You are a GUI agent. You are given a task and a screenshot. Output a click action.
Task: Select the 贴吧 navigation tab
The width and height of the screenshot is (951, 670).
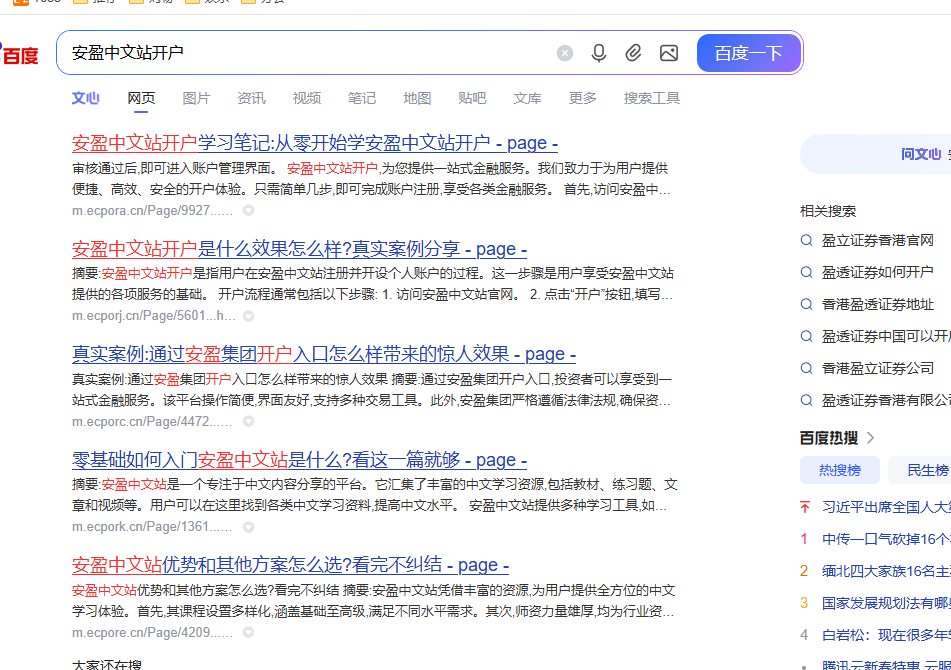click(x=471, y=98)
